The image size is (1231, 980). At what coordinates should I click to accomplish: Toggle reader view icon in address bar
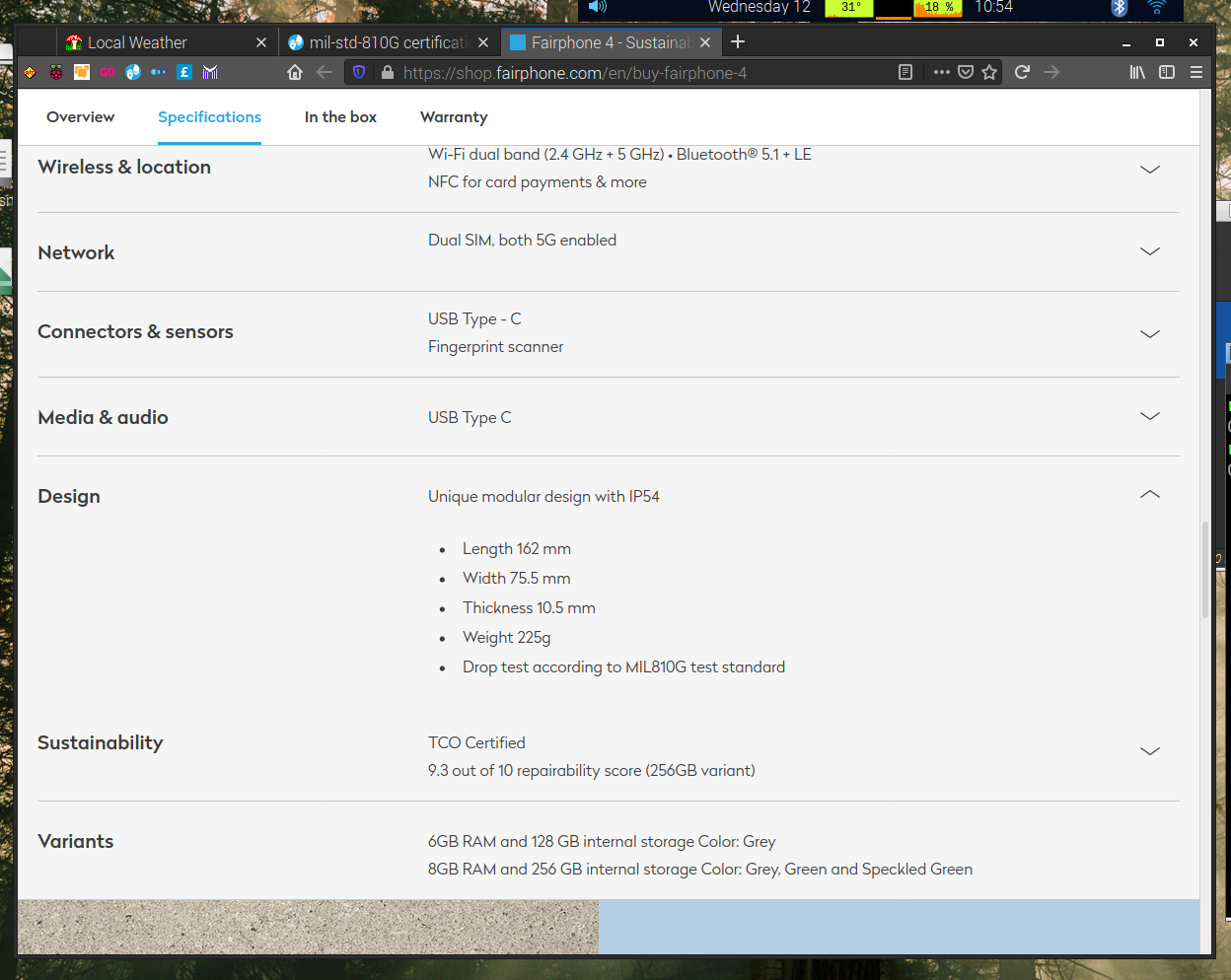(905, 72)
